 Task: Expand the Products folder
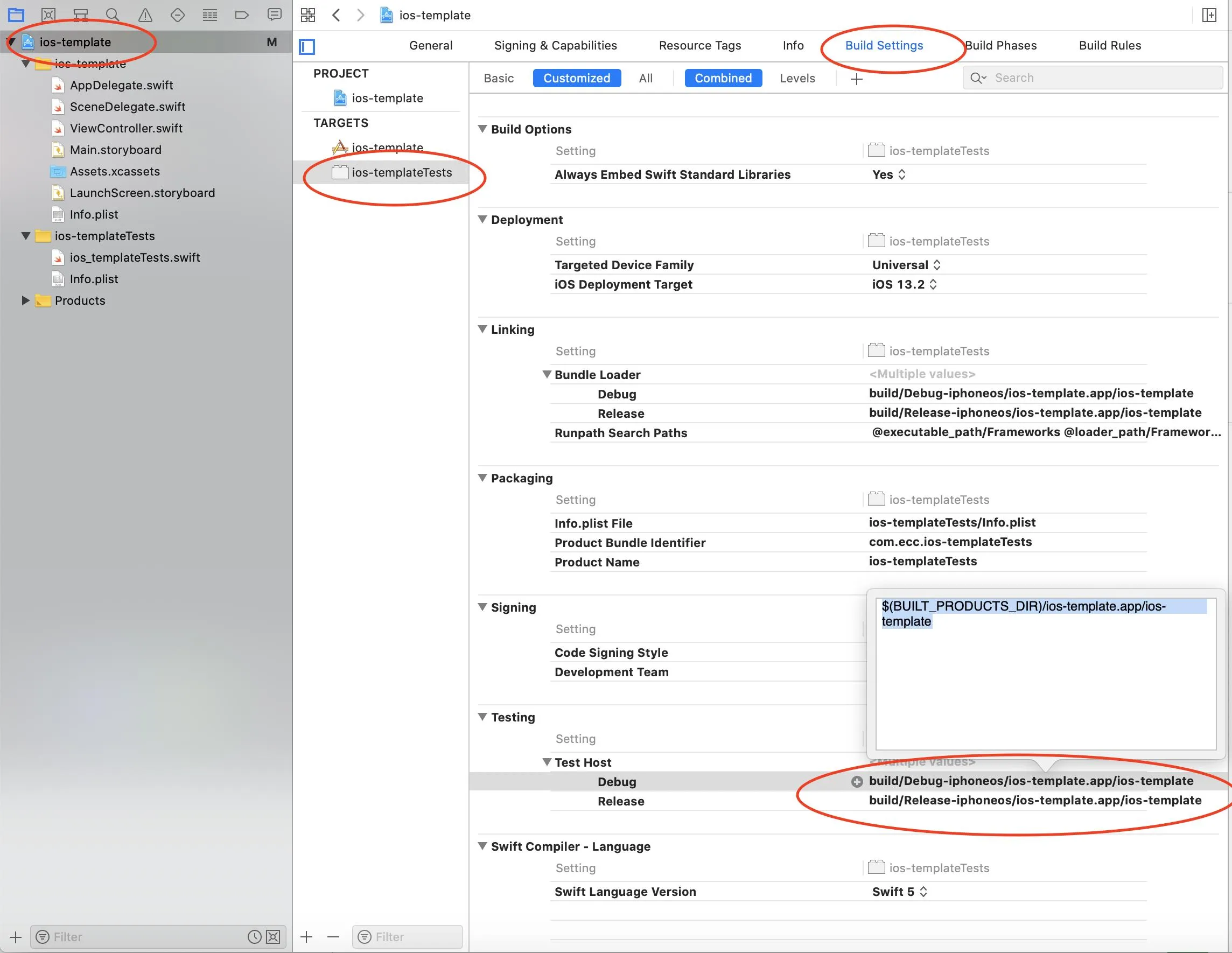25,300
